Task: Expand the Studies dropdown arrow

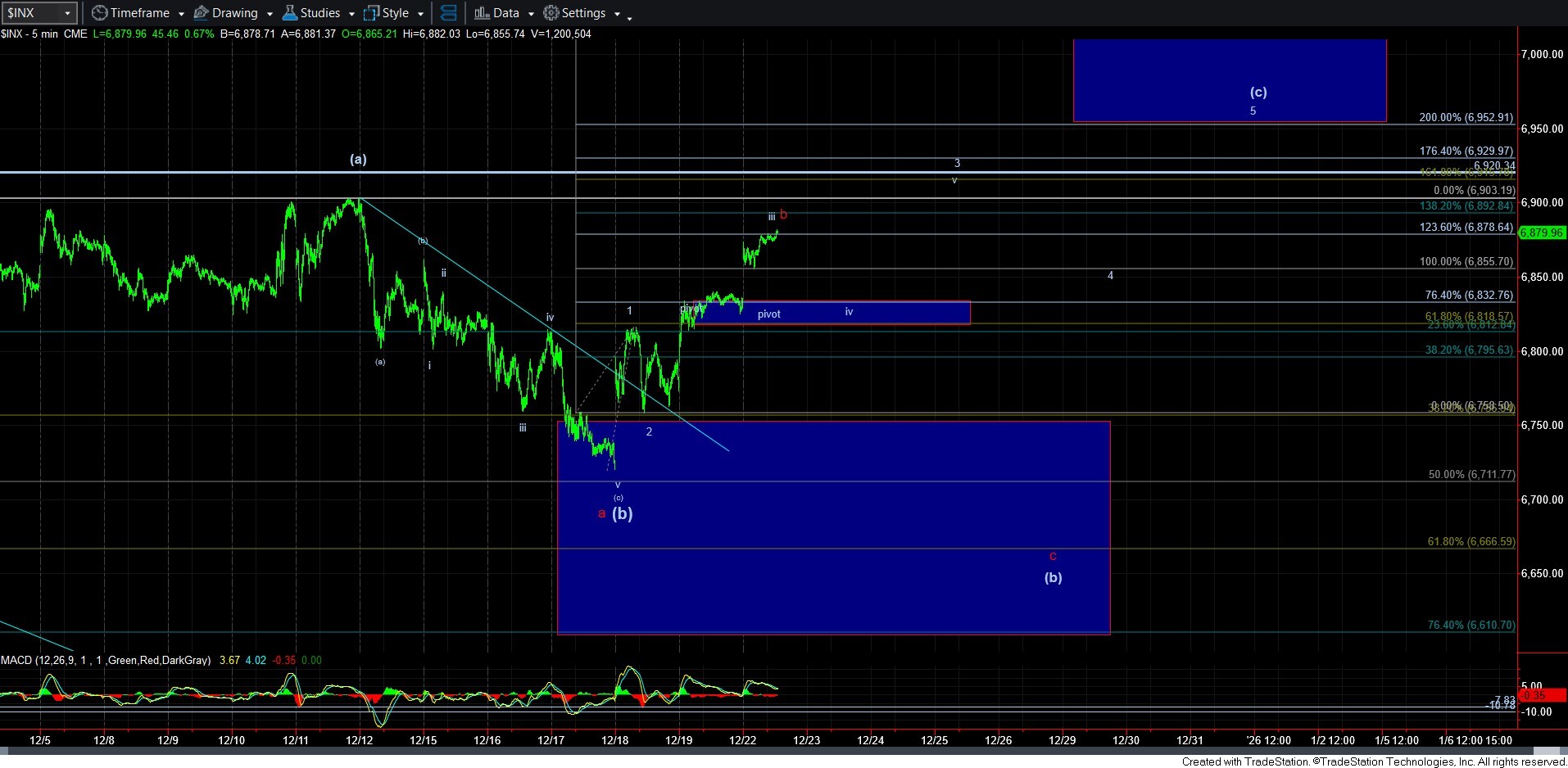Action: pyautogui.click(x=351, y=14)
